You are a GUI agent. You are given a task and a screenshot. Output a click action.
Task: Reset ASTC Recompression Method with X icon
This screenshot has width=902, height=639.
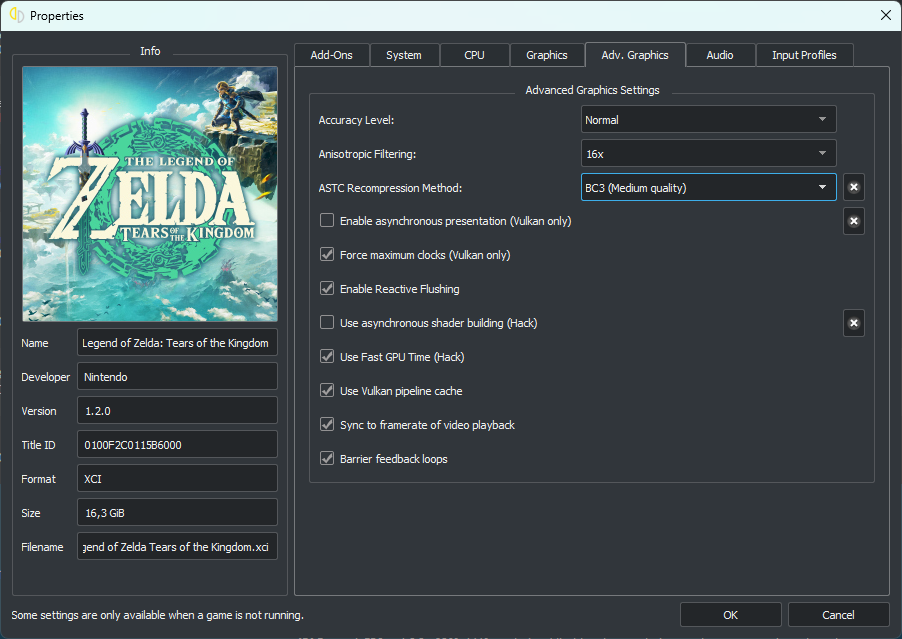coord(853,187)
